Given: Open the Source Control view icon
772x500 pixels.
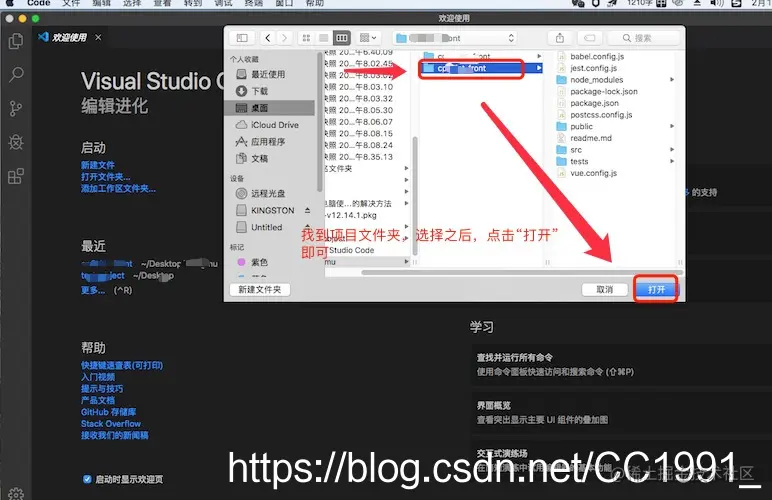Looking at the screenshot, I should tap(16, 108).
